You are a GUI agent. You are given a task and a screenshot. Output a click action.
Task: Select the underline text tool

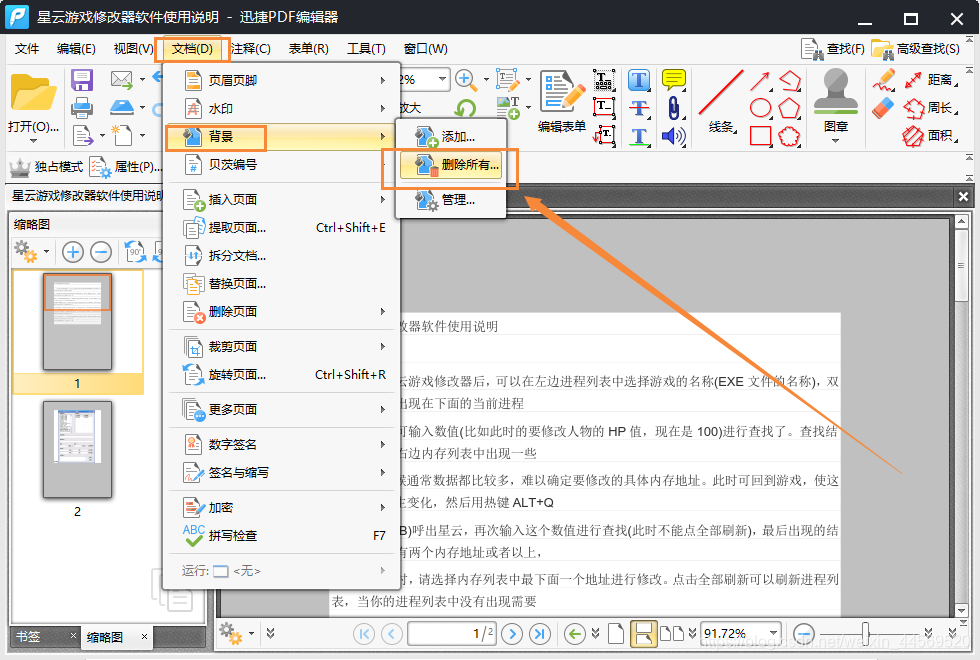click(639, 136)
